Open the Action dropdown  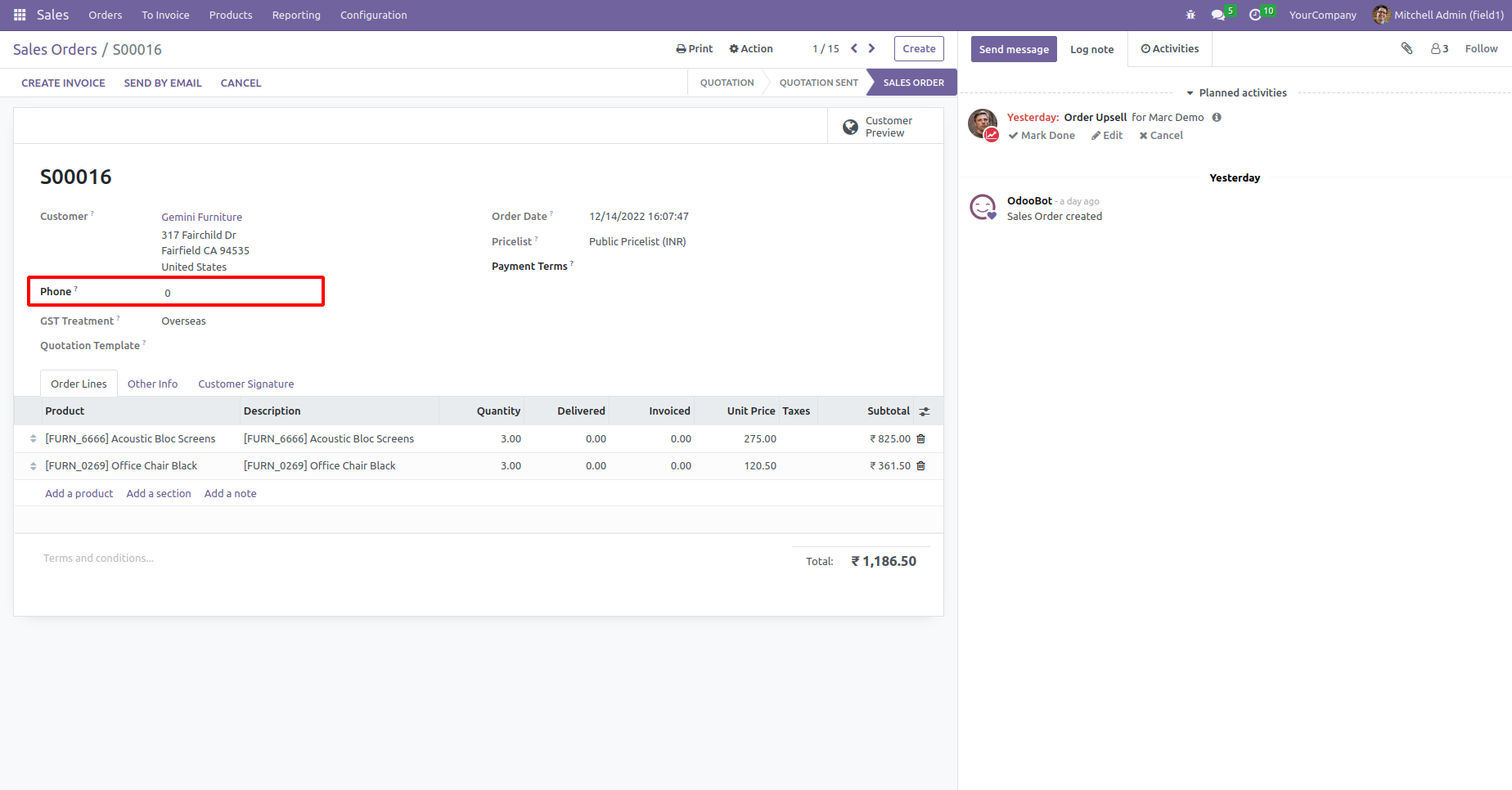tap(751, 48)
